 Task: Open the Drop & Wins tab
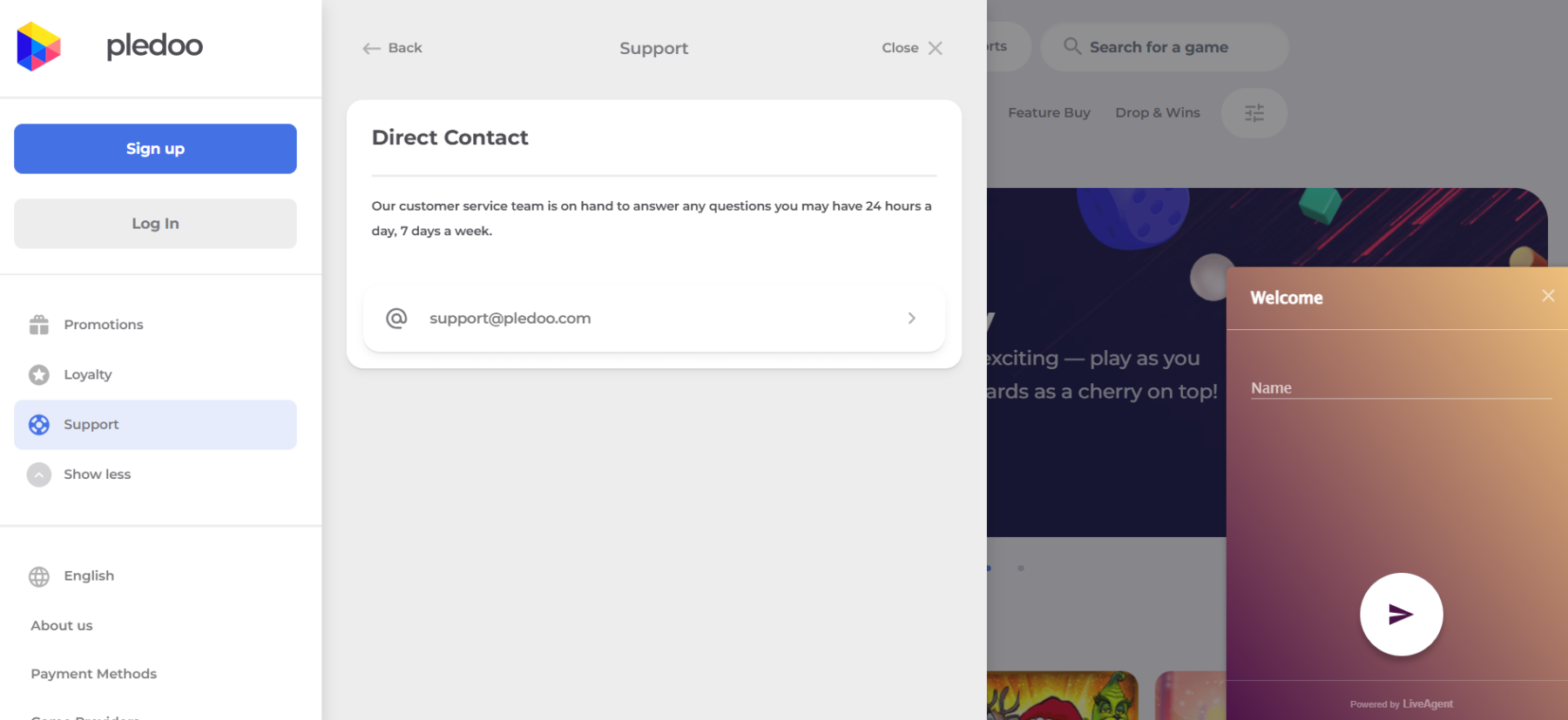point(1158,113)
